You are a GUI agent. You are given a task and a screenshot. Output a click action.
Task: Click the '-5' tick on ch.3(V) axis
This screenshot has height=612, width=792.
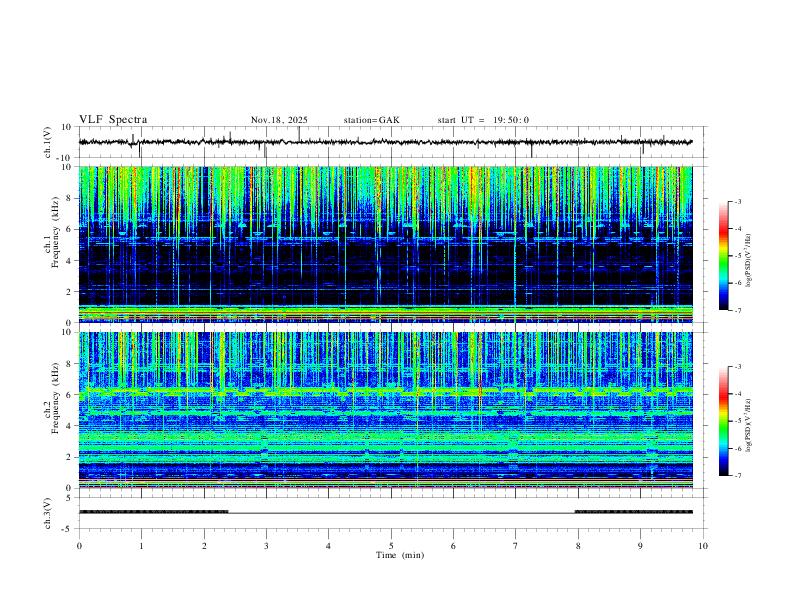[67, 529]
